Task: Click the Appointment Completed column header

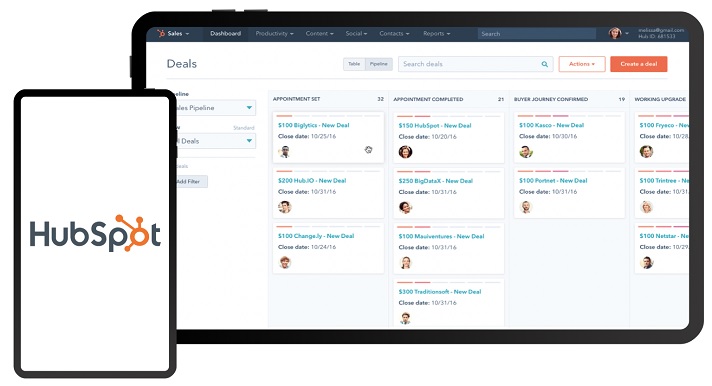Action: click(428, 99)
